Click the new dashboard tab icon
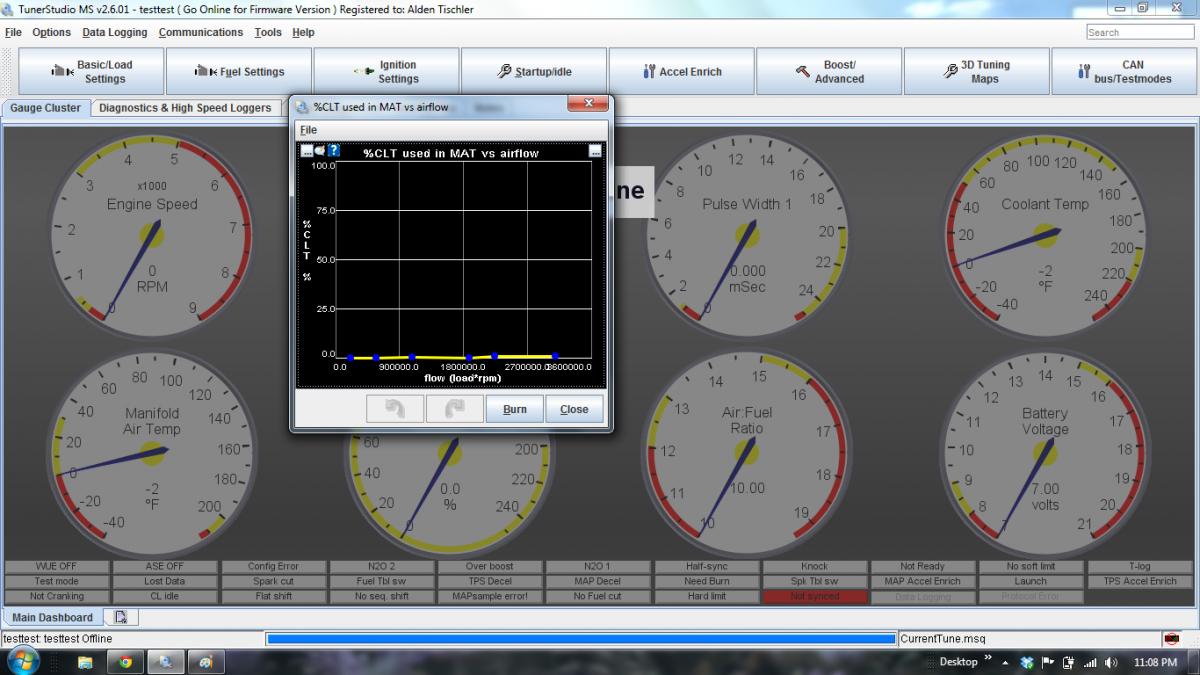The width and height of the screenshot is (1200, 675). (121, 618)
